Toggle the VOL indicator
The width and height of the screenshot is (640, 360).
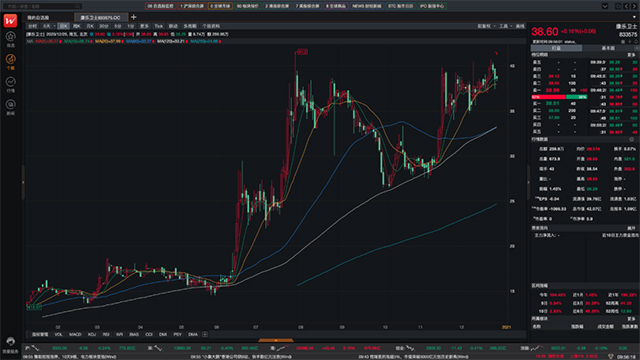click(x=58, y=334)
